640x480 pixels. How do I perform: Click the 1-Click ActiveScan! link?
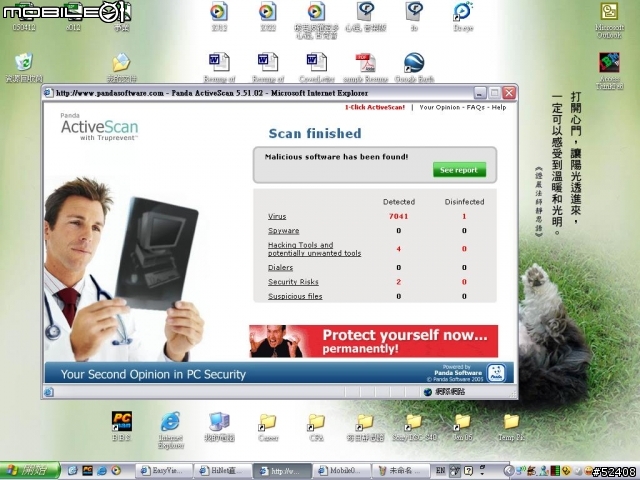(x=375, y=107)
